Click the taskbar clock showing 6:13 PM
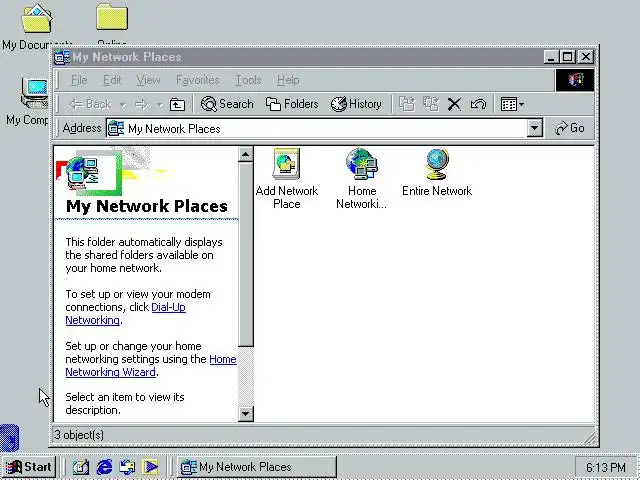Viewport: 640px width, 480px height. click(606, 467)
